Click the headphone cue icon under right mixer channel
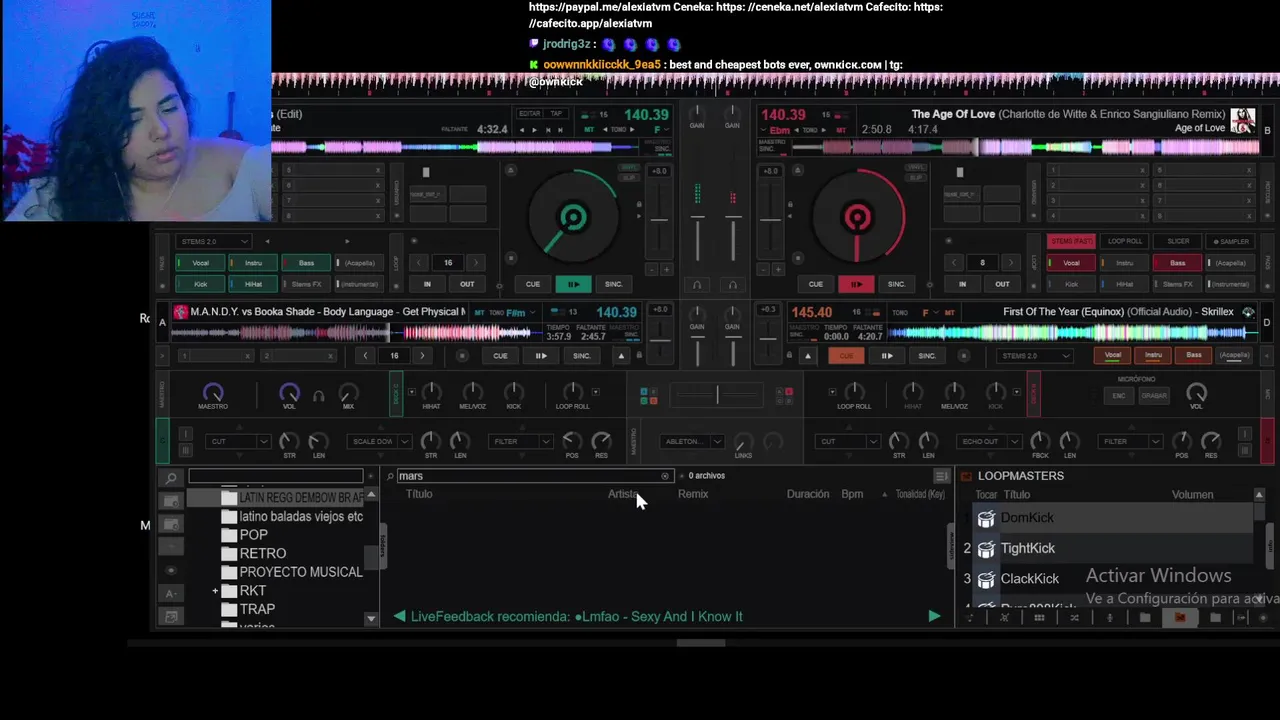This screenshot has height=720, width=1280. [x=732, y=284]
